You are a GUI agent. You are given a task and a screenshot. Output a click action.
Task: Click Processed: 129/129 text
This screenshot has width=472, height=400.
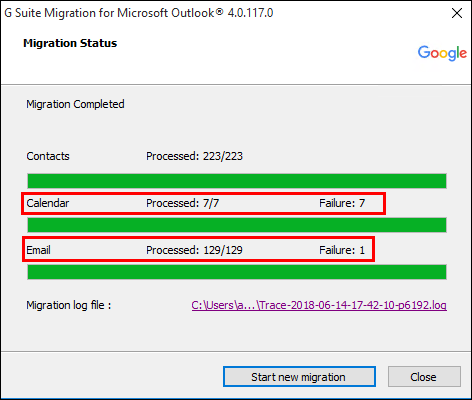pyautogui.click(x=194, y=250)
